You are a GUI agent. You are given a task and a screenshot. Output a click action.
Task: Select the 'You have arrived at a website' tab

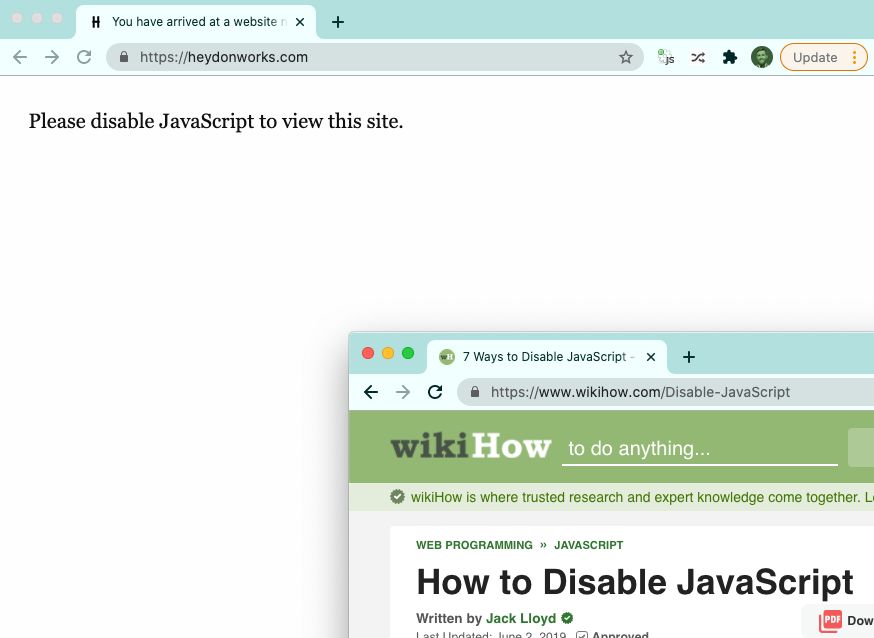click(x=196, y=22)
